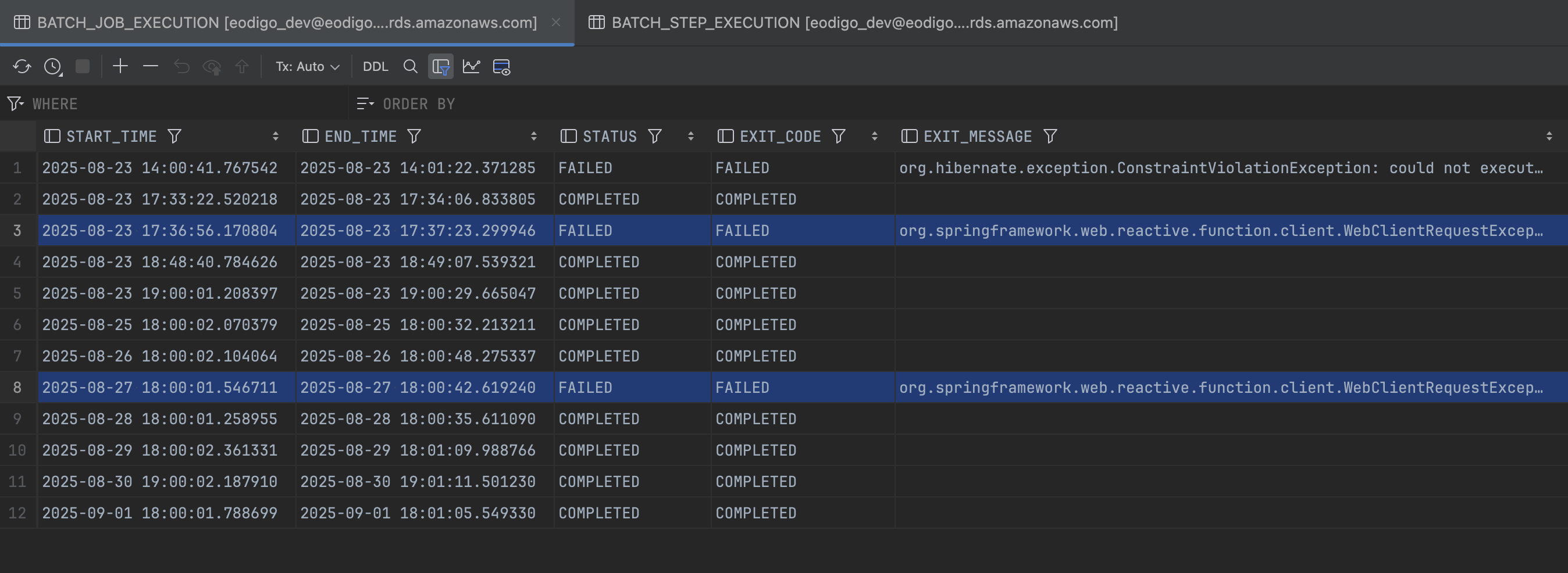Image resolution: width=1568 pixels, height=573 pixels.
Task: Open view options table-eye icon
Action: [501, 66]
